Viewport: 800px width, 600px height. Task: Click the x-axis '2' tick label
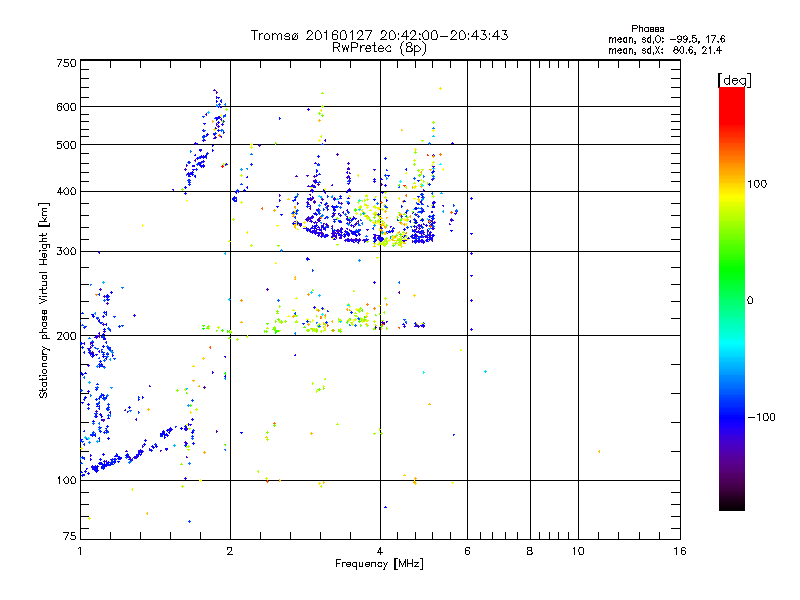pyautogui.click(x=230, y=551)
